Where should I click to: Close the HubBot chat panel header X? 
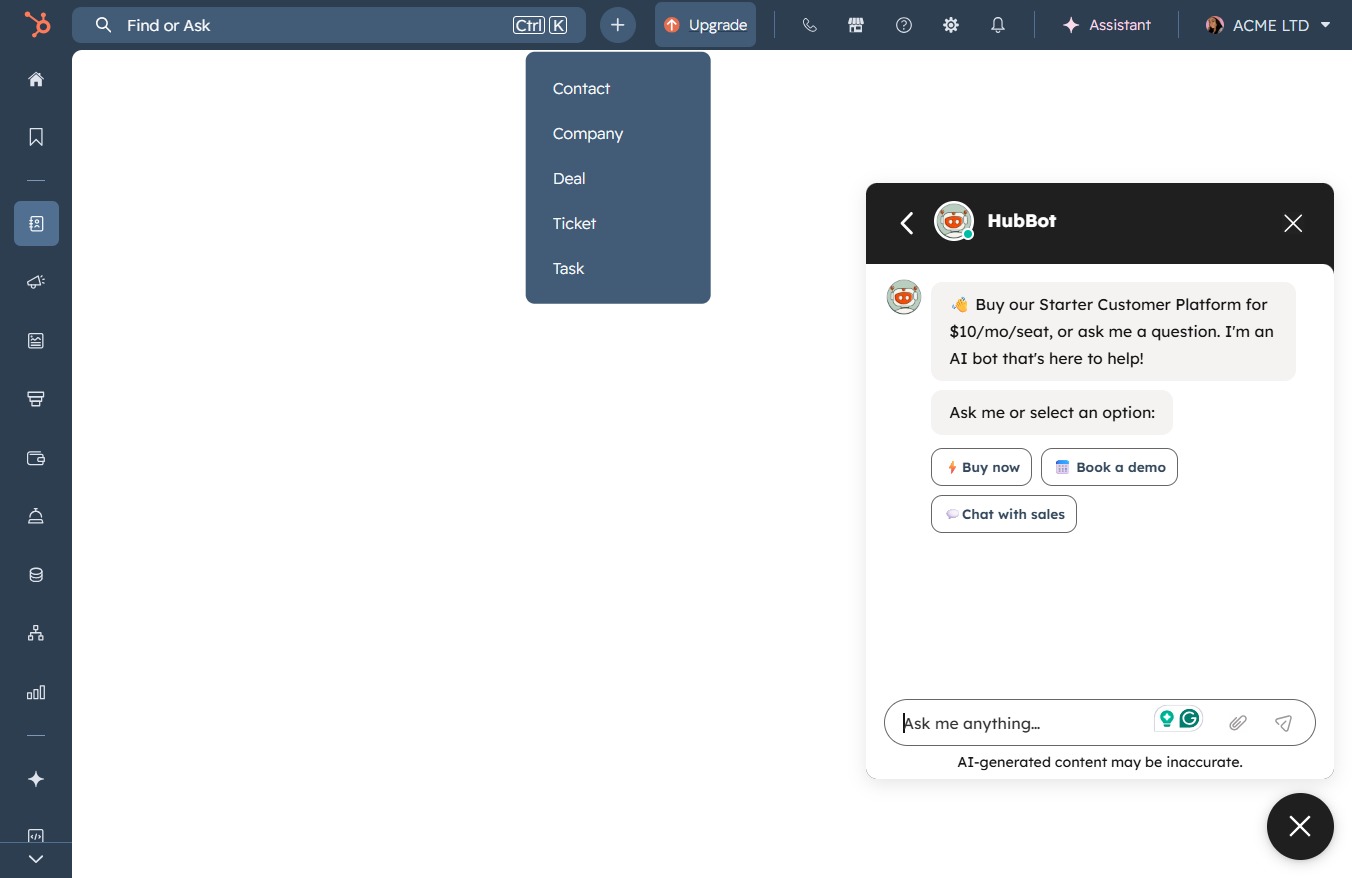click(x=1293, y=223)
